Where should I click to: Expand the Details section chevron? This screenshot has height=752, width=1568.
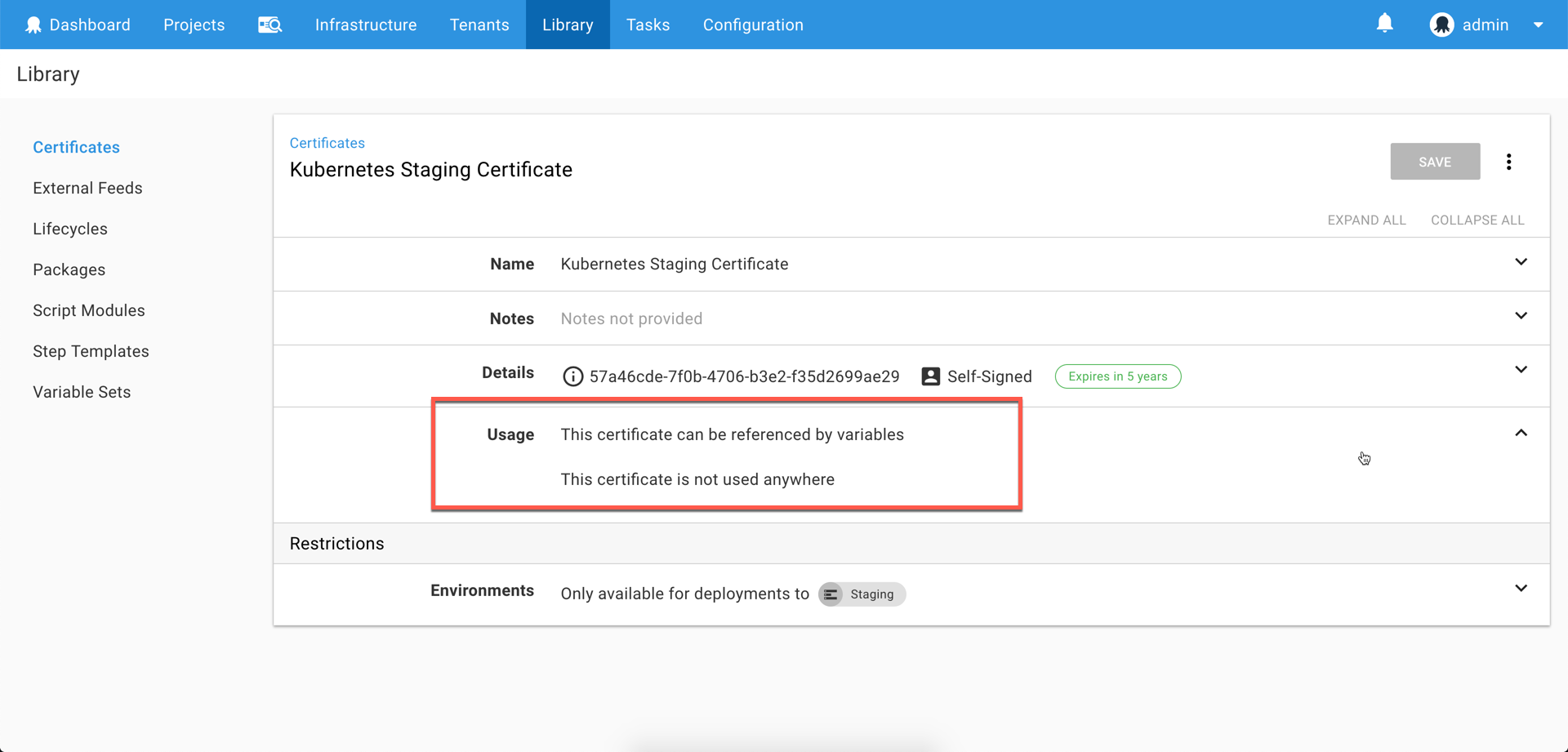coord(1521,370)
